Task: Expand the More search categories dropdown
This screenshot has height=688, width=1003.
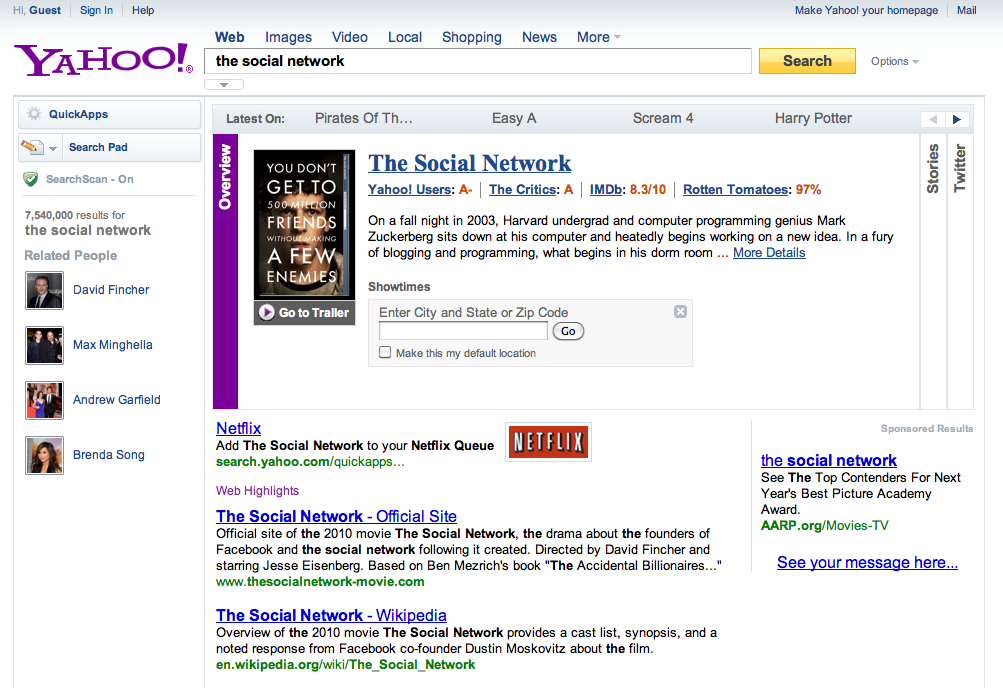Action: pyautogui.click(x=599, y=37)
